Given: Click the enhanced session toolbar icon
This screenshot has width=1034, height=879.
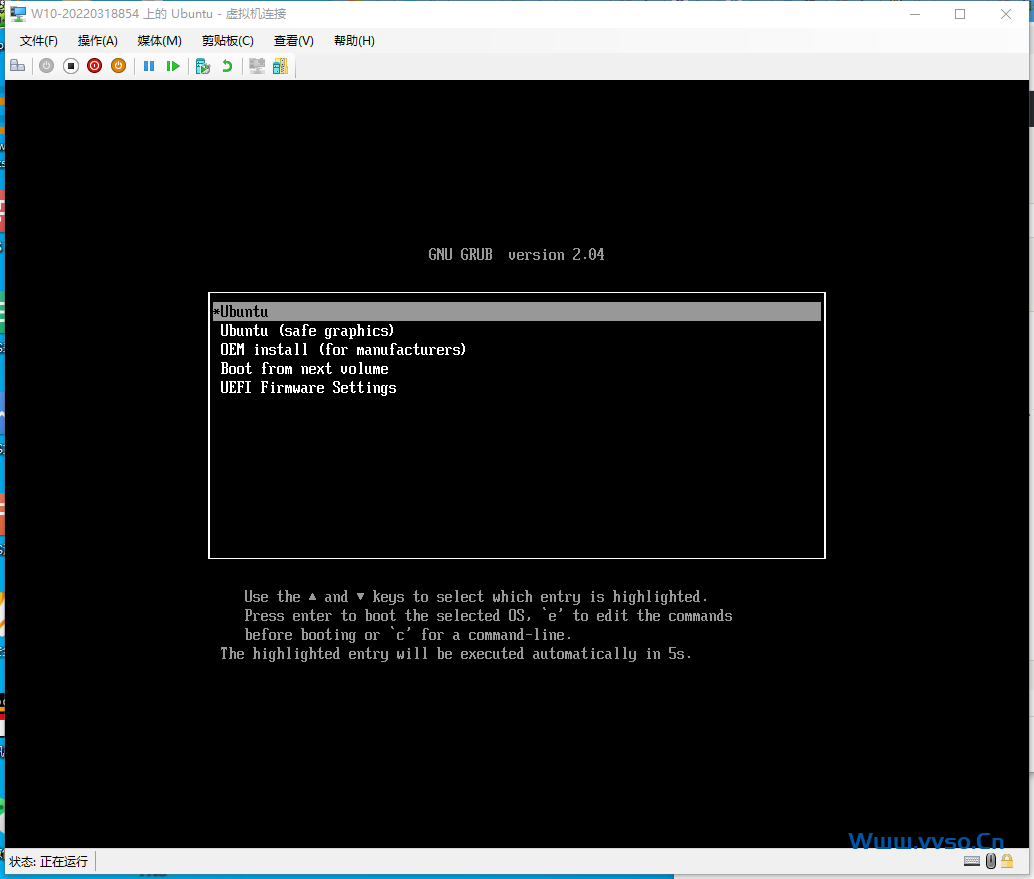Looking at the screenshot, I should [x=257, y=66].
